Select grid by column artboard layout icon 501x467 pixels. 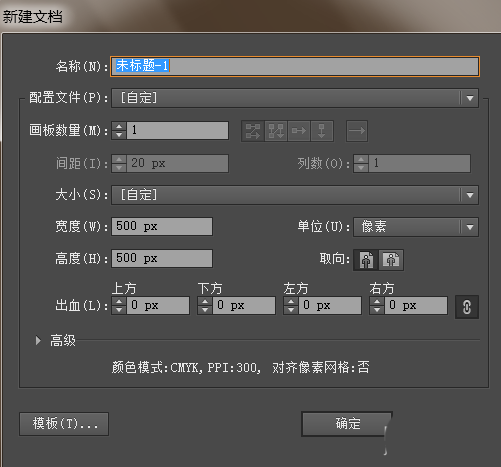point(276,131)
